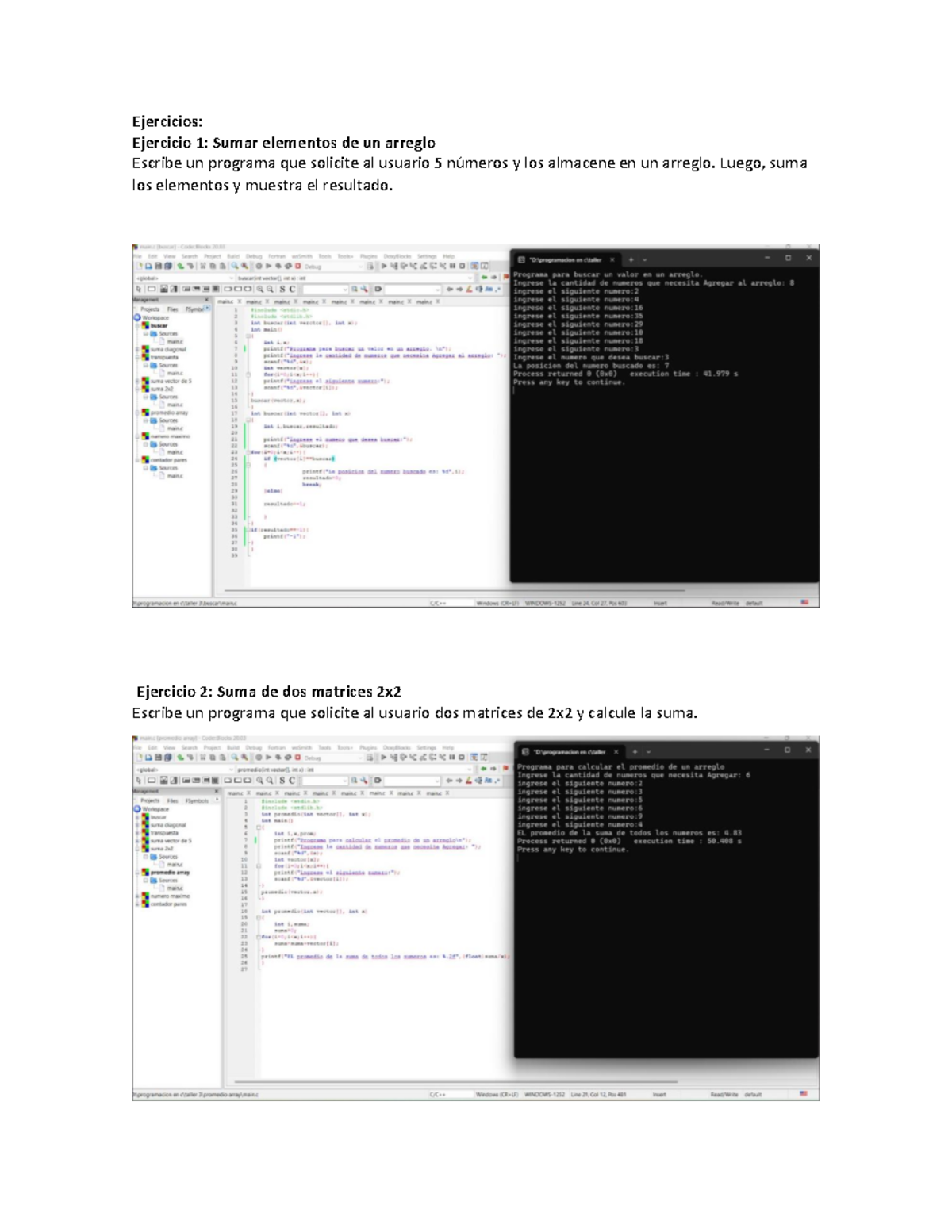The image size is (952, 1232).
Task: Open the Settings menu in the promedio array window
Action: coord(426,747)
